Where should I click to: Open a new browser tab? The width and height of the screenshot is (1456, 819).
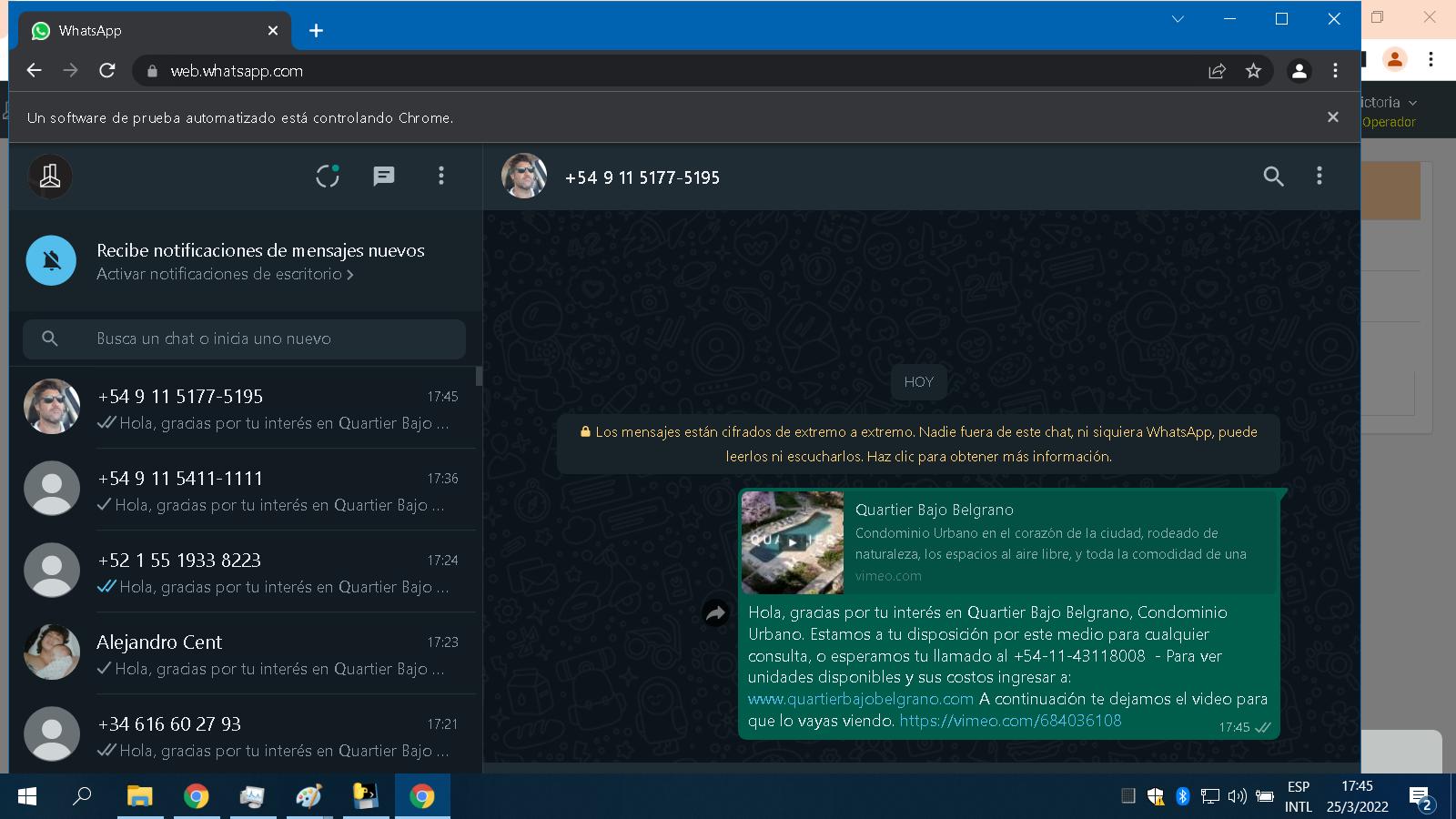click(316, 31)
